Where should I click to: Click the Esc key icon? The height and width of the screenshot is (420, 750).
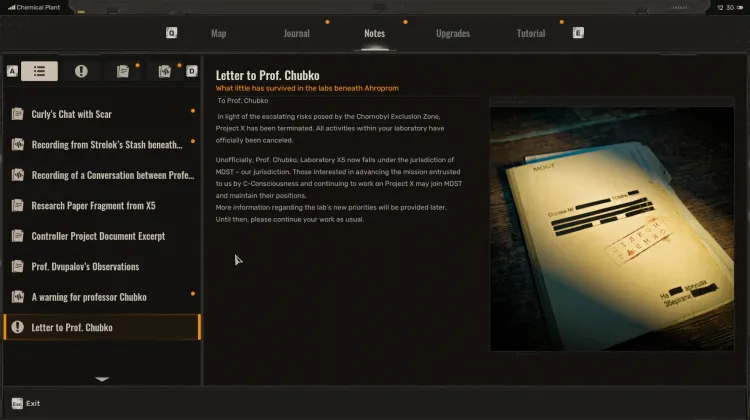coord(17,404)
